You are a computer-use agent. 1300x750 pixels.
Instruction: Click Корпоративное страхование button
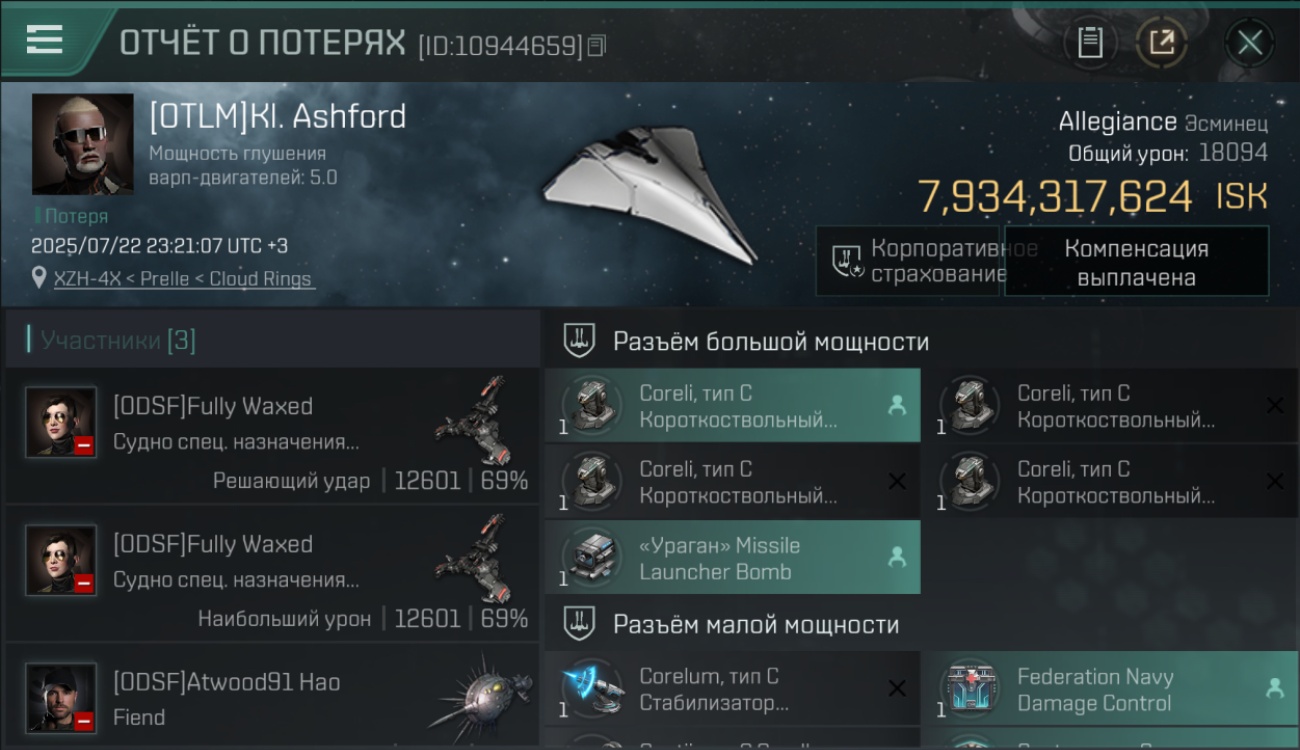click(909, 261)
